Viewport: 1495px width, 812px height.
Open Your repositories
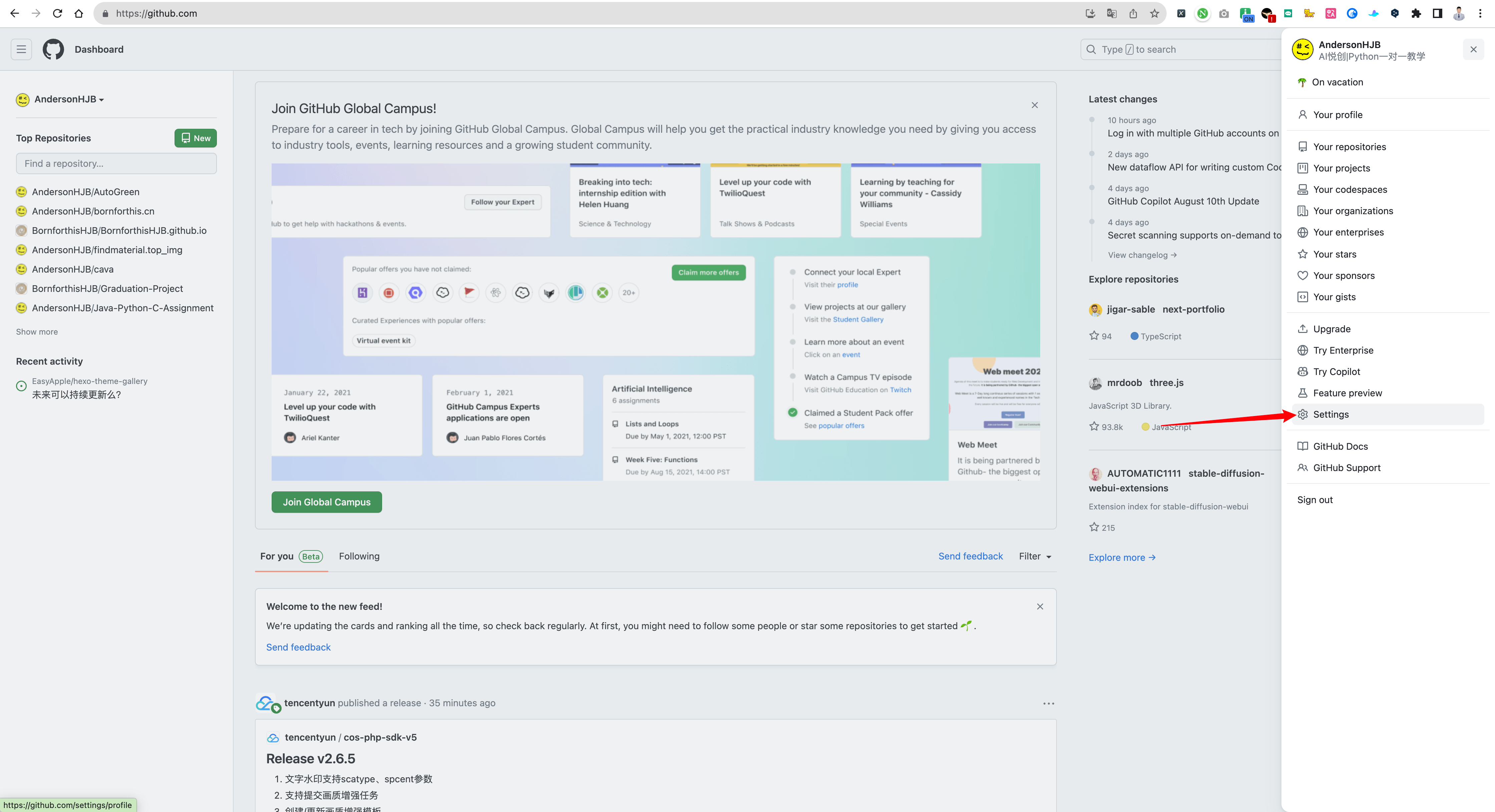point(1388,147)
